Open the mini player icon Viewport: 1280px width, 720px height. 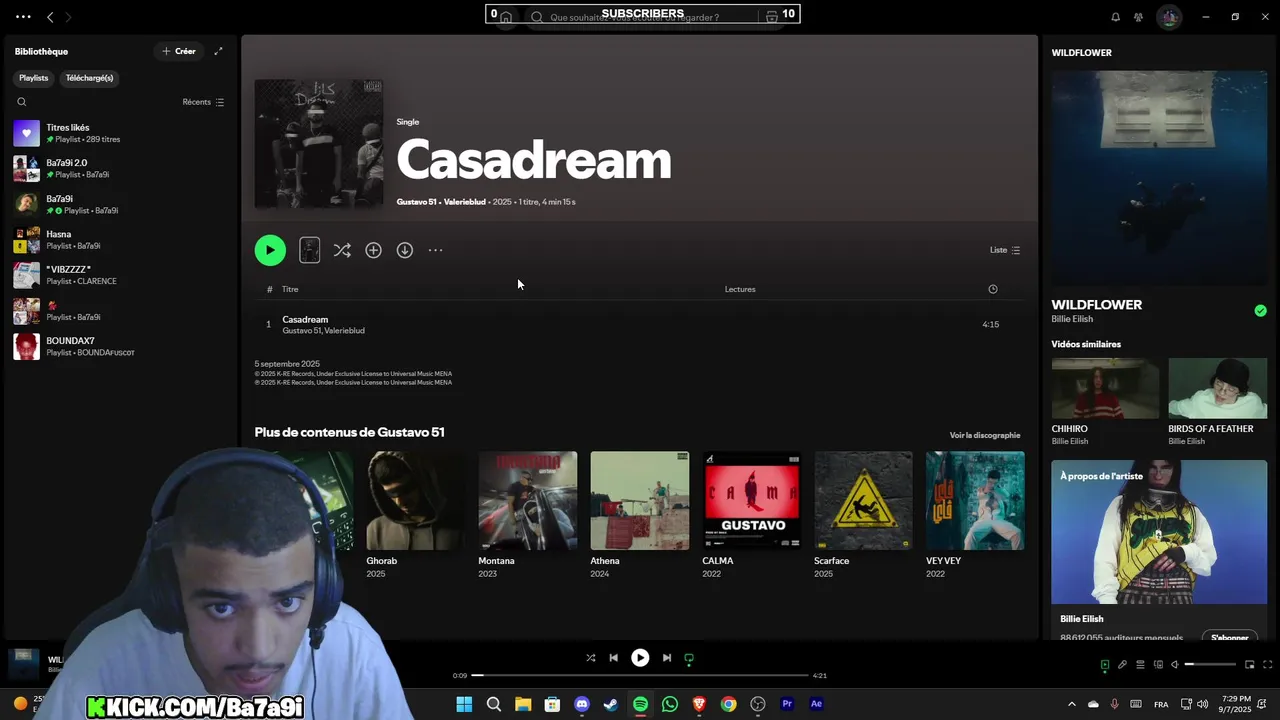1250,665
